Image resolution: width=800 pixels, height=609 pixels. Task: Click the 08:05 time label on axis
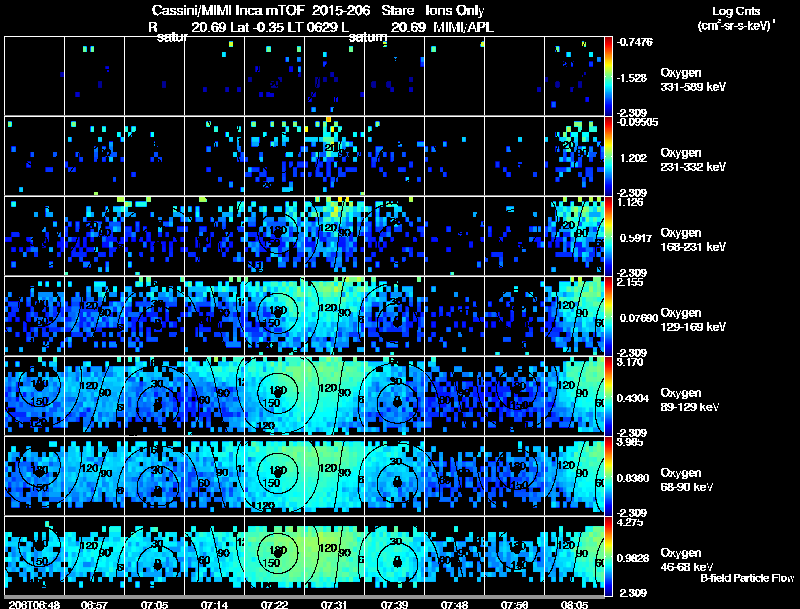click(x=574, y=604)
